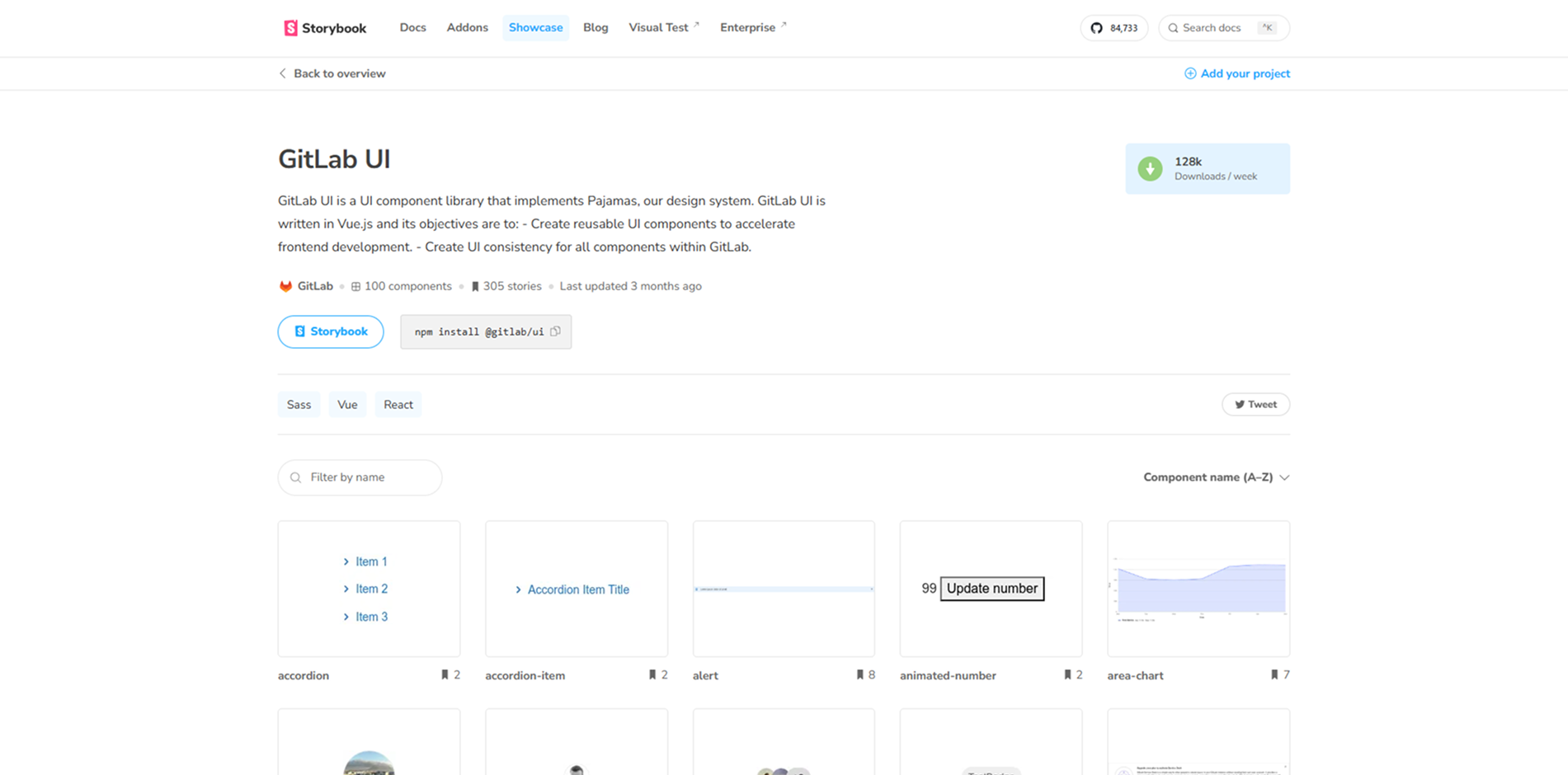Click the GitLab fox logo icon
Image resolution: width=1568 pixels, height=775 pixels.
[285, 286]
